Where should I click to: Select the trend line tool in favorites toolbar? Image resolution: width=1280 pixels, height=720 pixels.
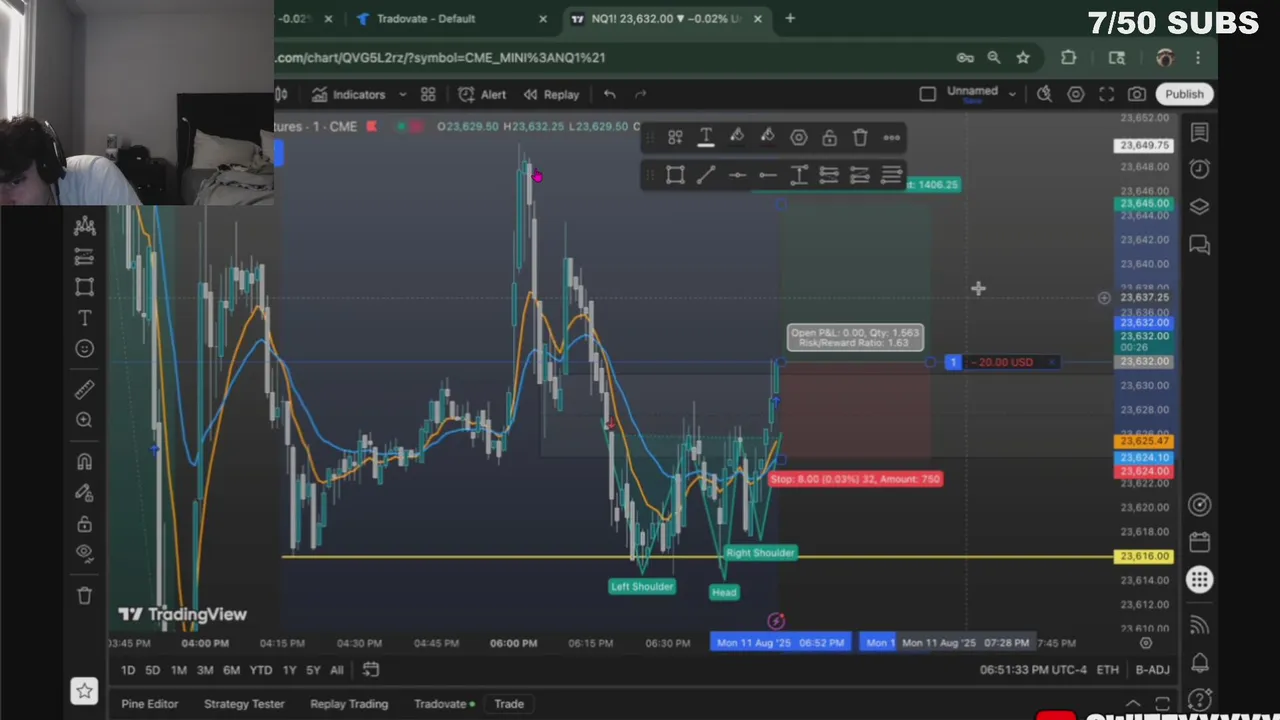click(706, 176)
